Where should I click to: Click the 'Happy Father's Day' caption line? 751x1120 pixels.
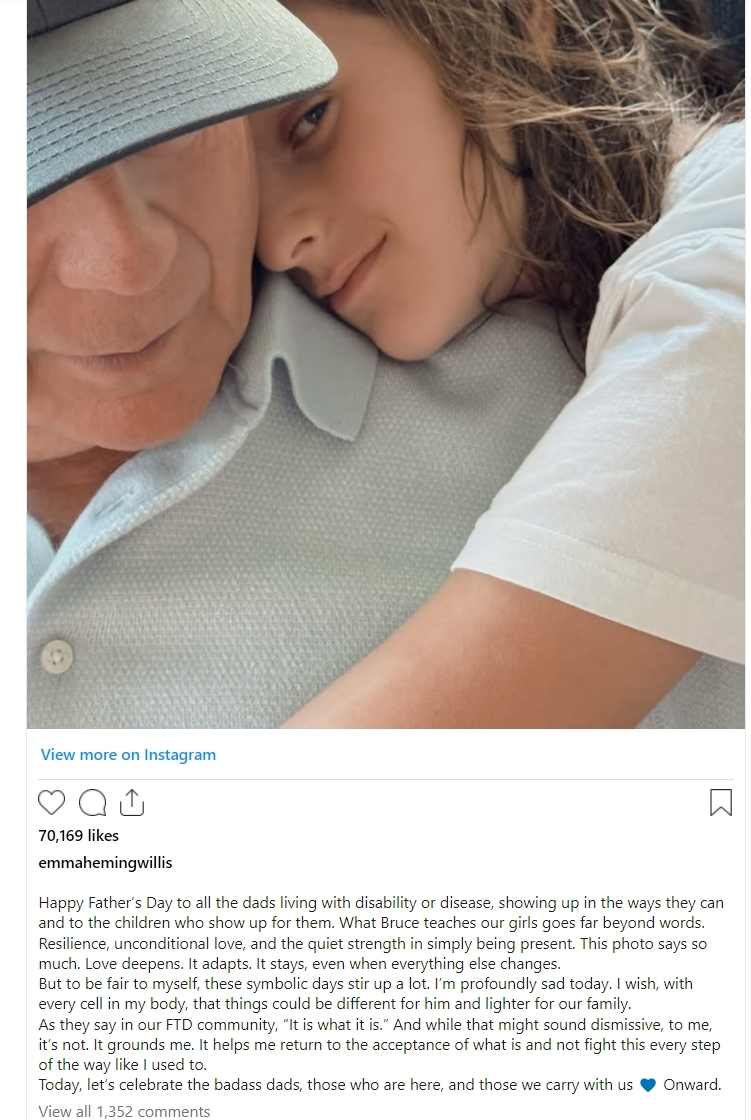pos(381,903)
